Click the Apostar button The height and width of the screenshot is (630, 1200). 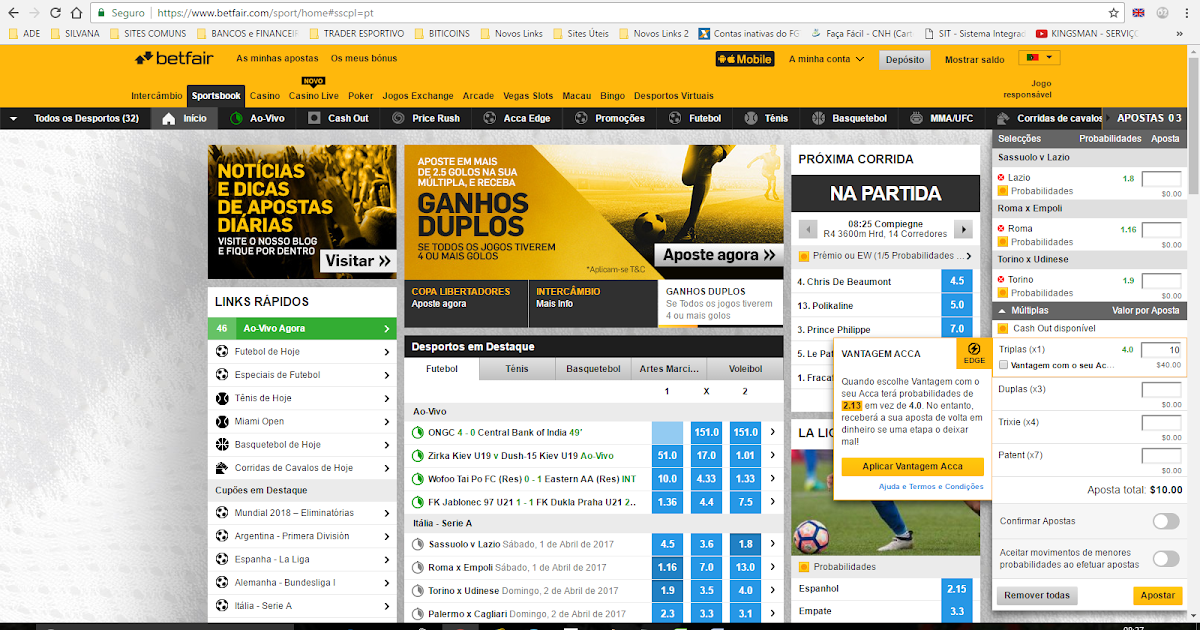click(1158, 595)
